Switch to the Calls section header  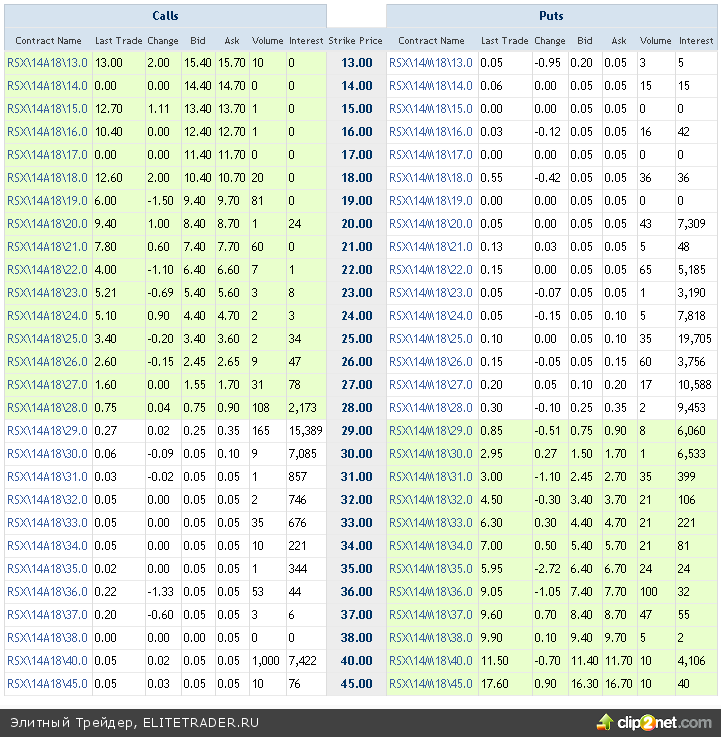pos(165,16)
